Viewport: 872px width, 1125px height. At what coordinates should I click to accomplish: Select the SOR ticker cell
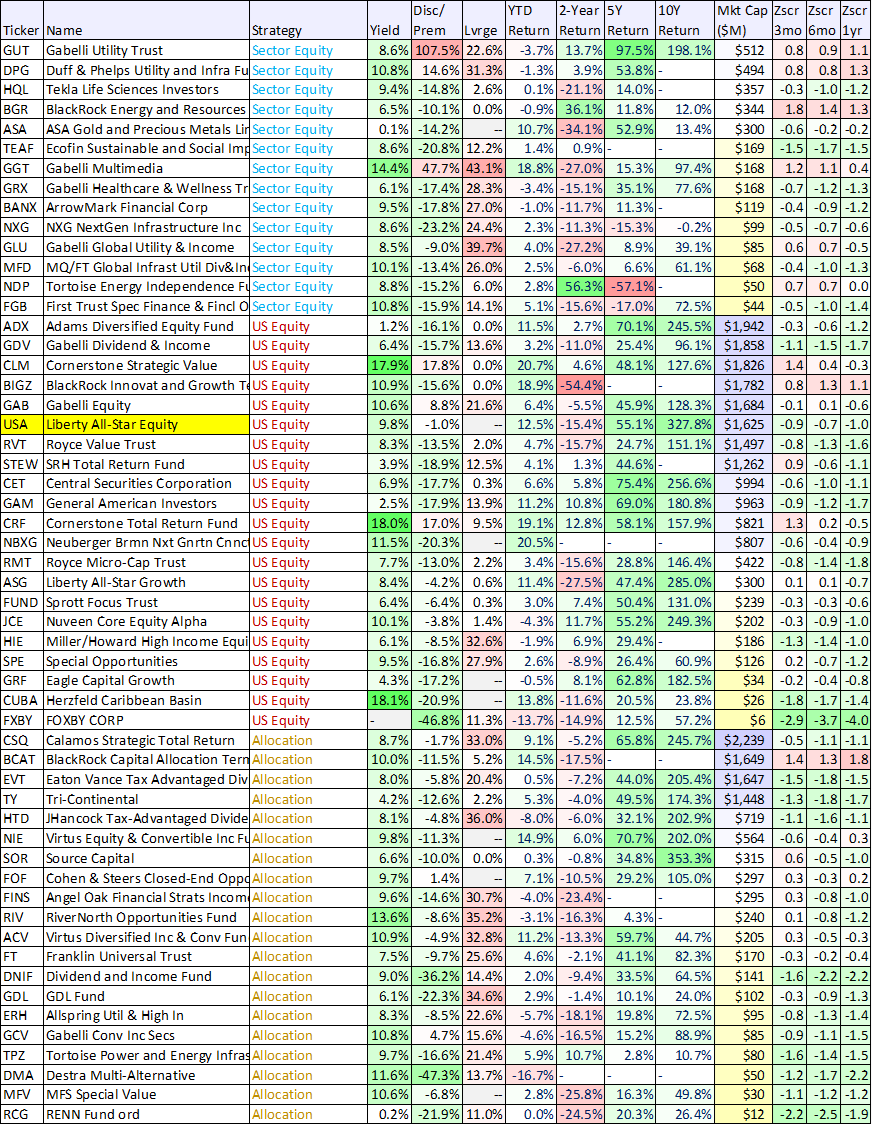pos(22,858)
